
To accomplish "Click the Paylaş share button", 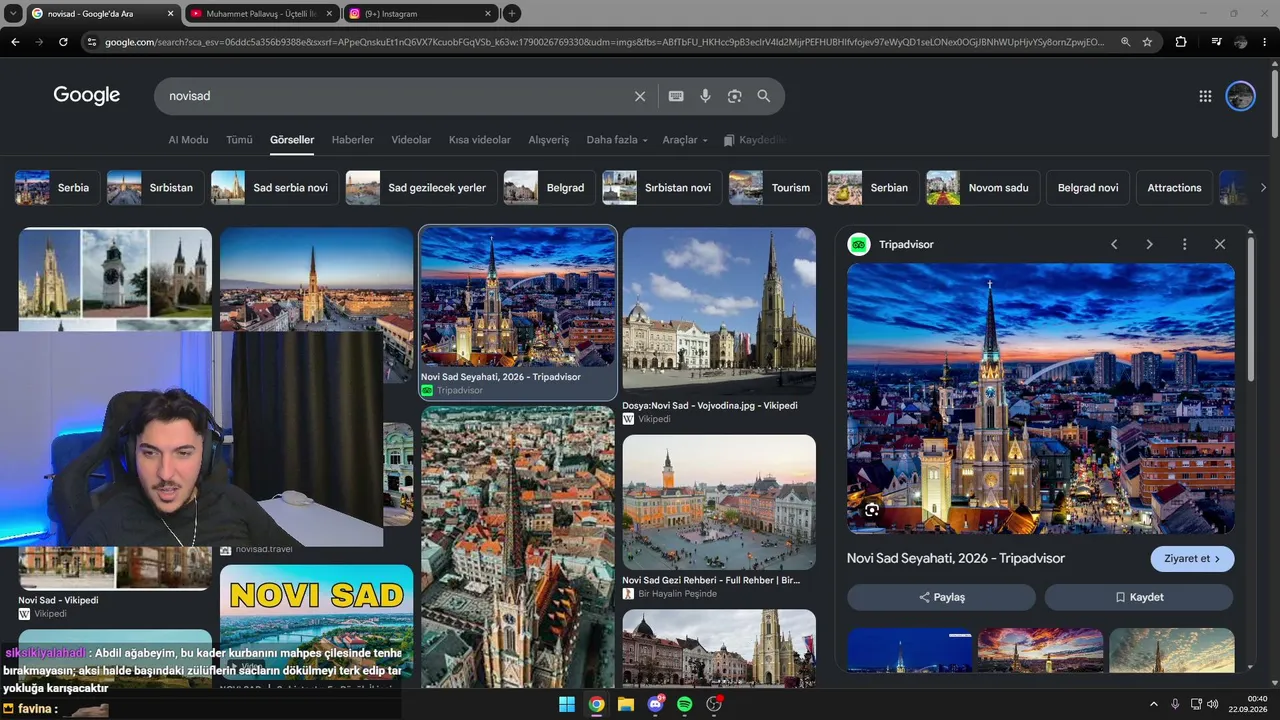I will pos(941,597).
